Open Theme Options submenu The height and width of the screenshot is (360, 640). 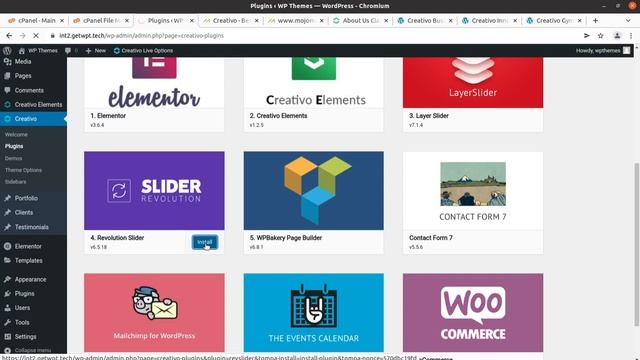[23, 170]
